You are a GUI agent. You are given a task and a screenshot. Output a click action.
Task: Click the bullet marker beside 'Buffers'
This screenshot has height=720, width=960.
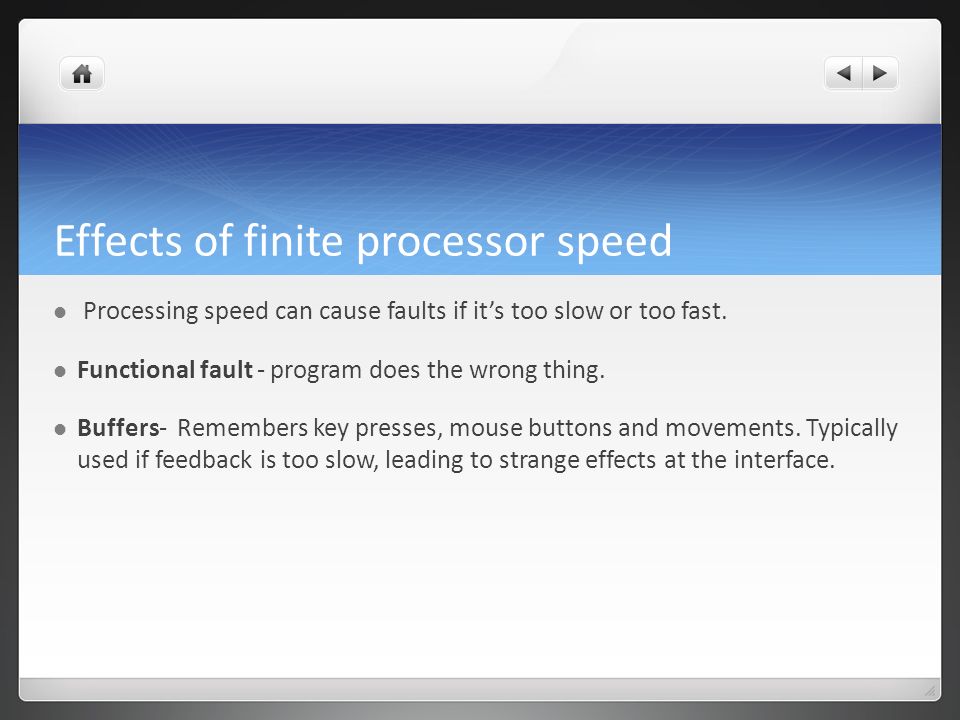click(x=60, y=429)
